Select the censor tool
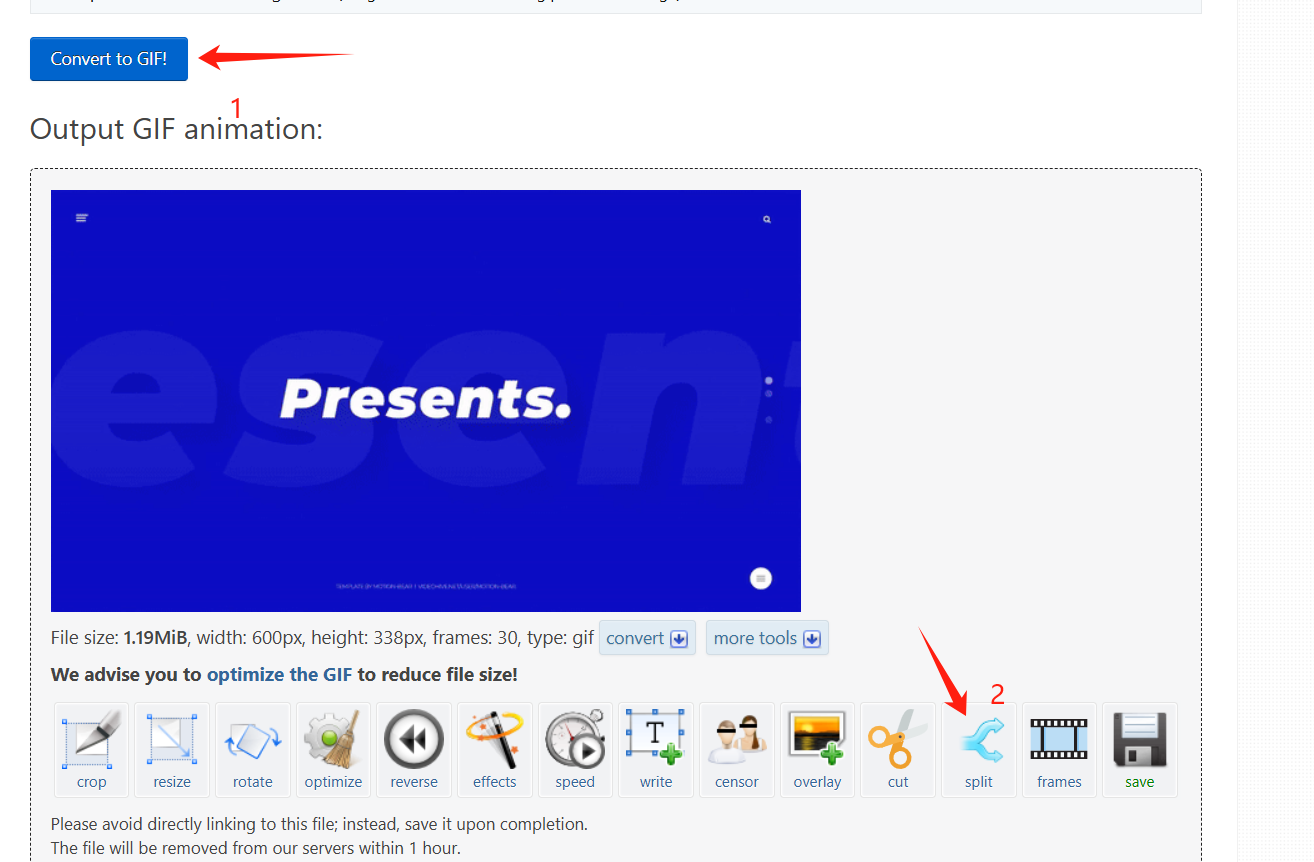This screenshot has height=862, width=1314. coord(736,749)
